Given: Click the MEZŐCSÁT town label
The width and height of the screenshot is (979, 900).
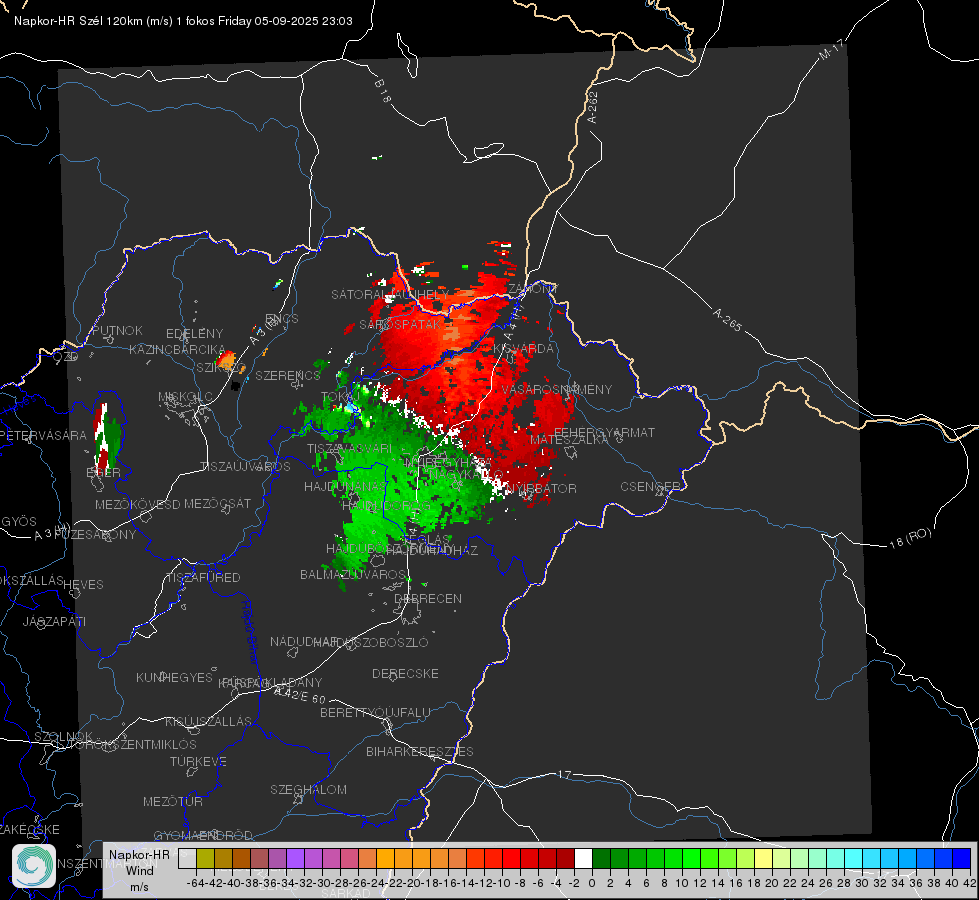Looking at the screenshot, I should click(x=217, y=503).
